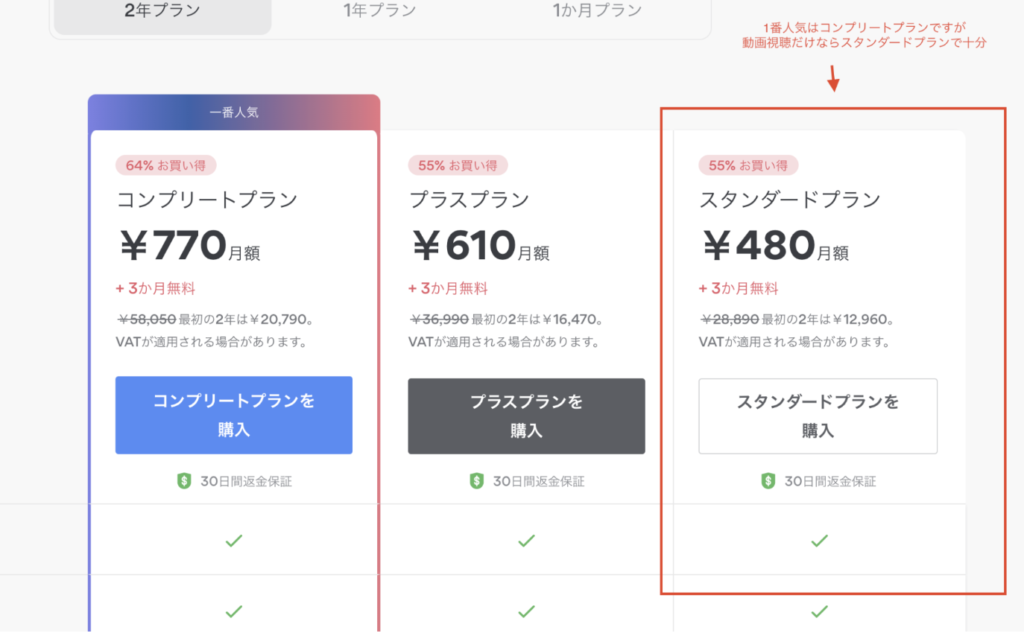Click the スタンダードプラン title

(x=790, y=199)
